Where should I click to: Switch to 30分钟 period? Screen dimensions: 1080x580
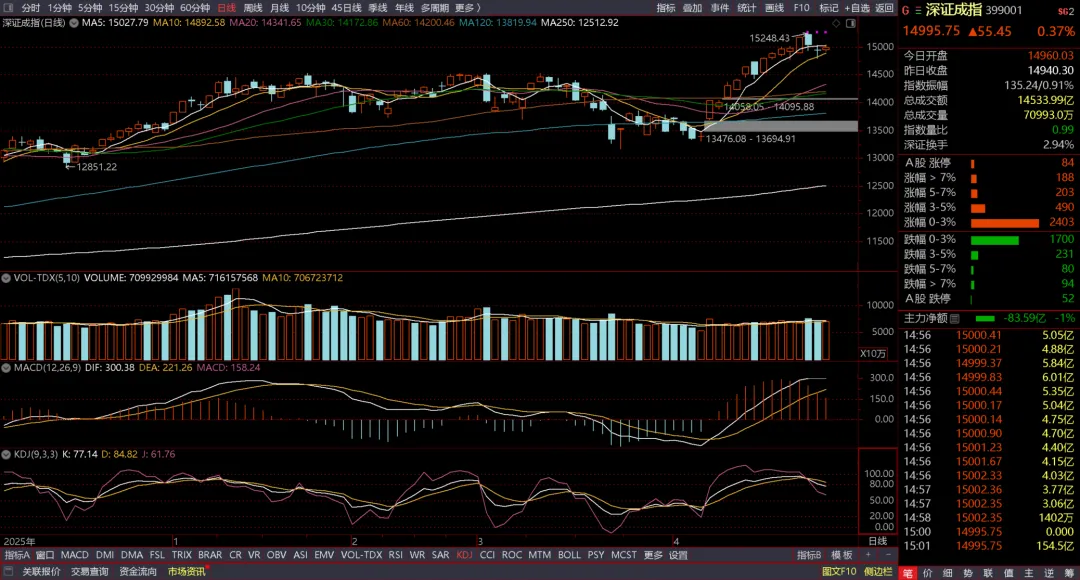159,8
